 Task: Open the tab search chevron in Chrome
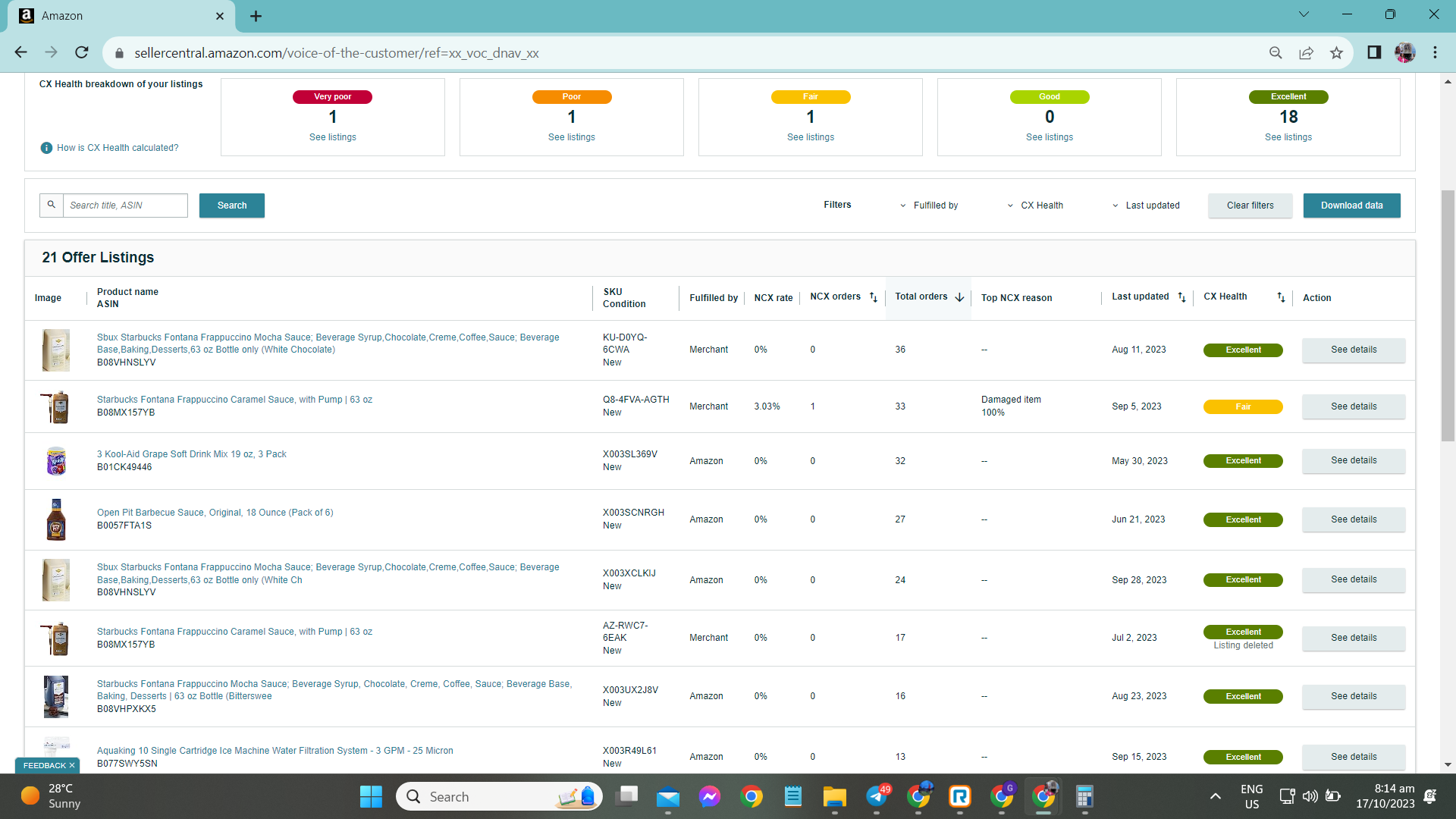[1304, 14]
